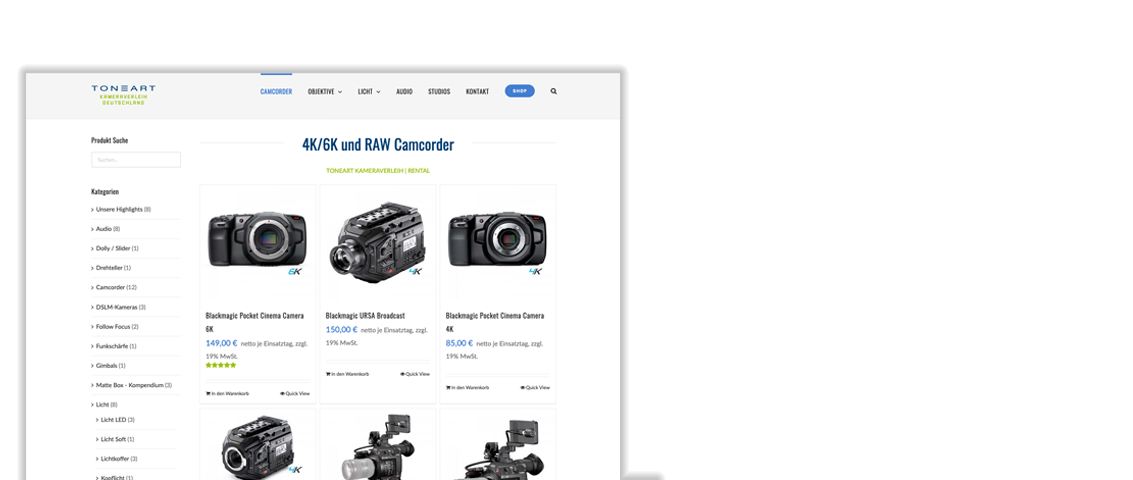Select the Dolly / Slider category
The image size is (1133, 480).
point(116,249)
